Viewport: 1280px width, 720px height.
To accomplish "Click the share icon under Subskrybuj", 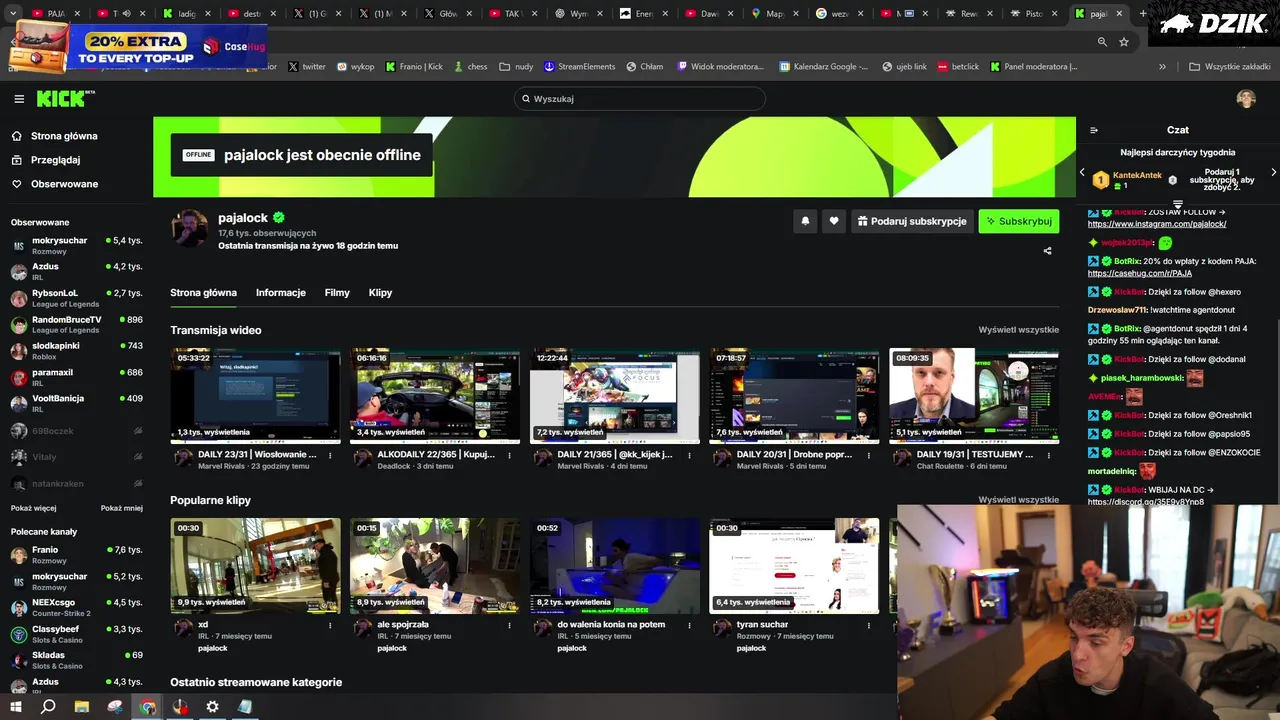I will [1047, 251].
